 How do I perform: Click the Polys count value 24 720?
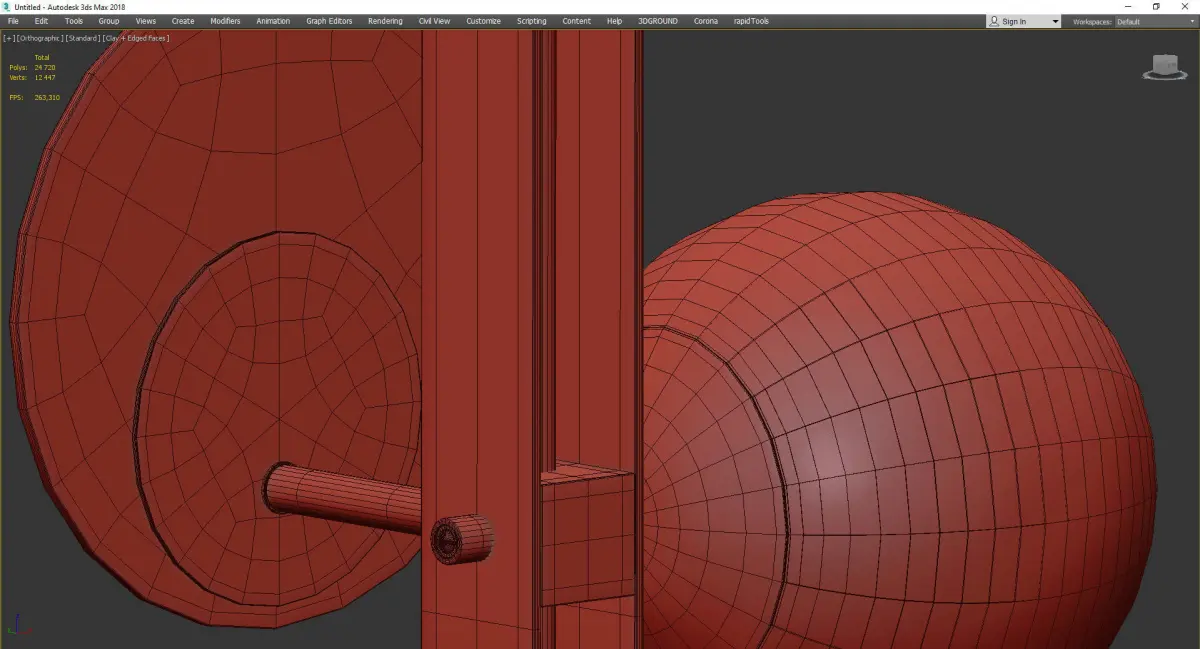45,67
